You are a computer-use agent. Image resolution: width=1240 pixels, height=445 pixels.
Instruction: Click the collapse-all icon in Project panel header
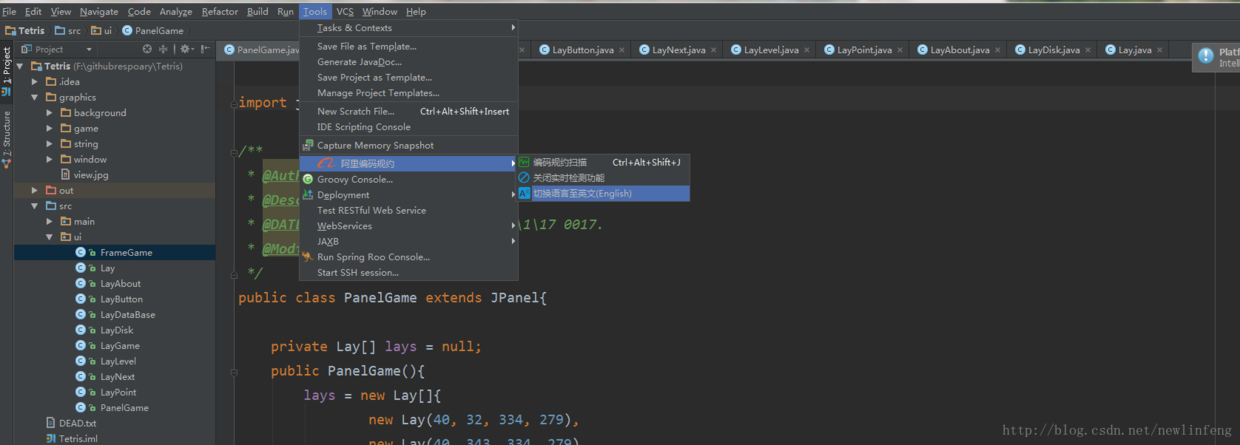point(163,49)
